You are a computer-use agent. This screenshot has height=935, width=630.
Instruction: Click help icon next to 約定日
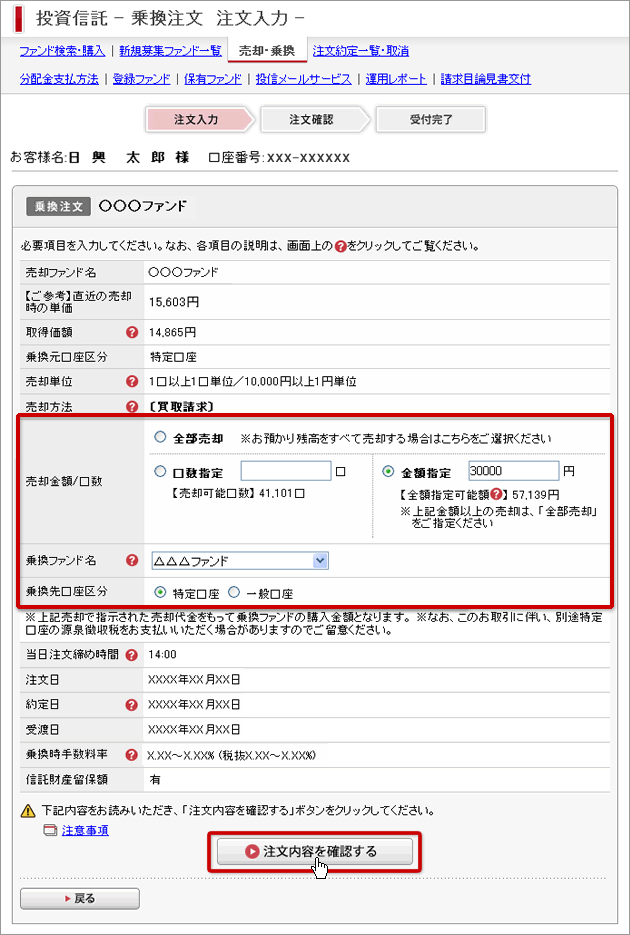click(132, 705)
